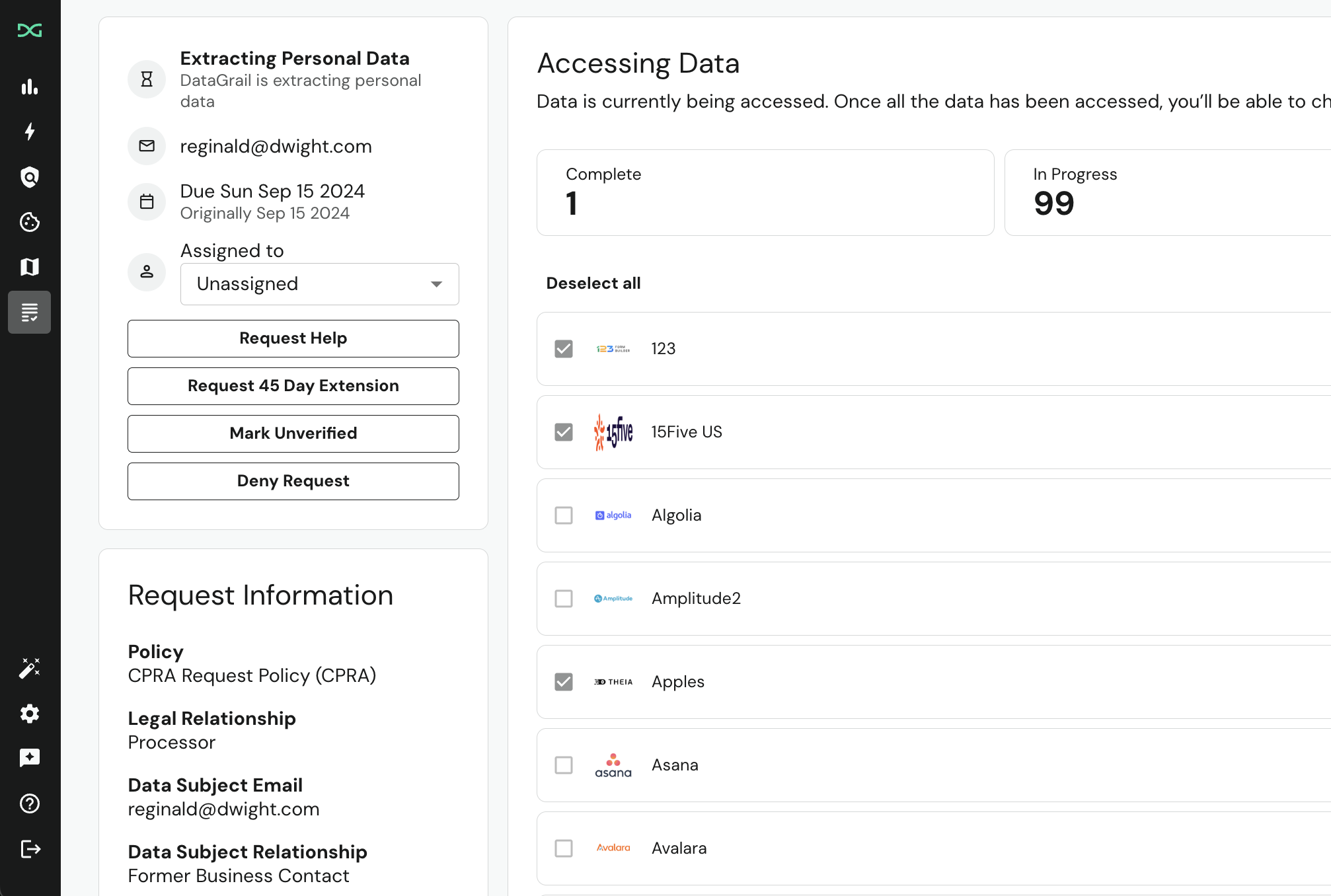Click the Amplitude2 row label

point(696,599)
